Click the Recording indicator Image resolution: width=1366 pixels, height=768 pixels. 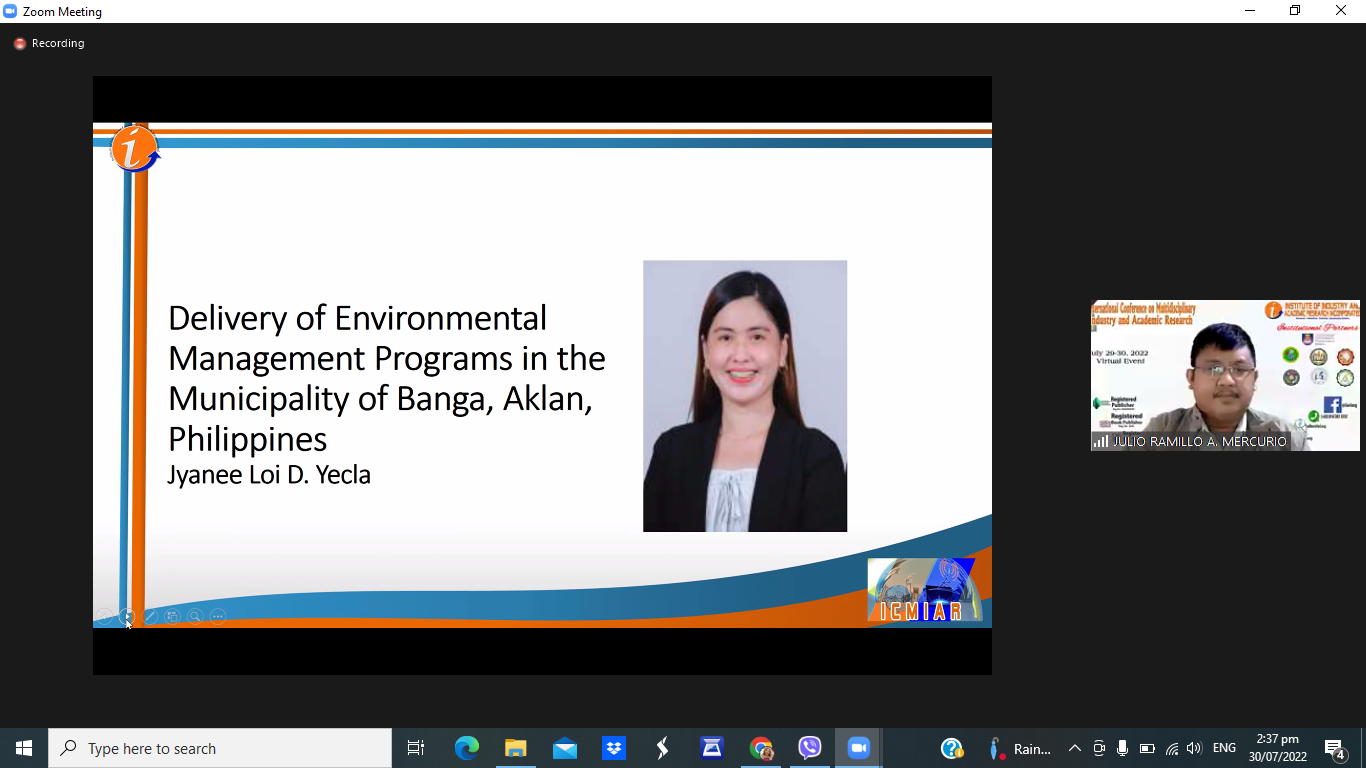coord(49,44)
